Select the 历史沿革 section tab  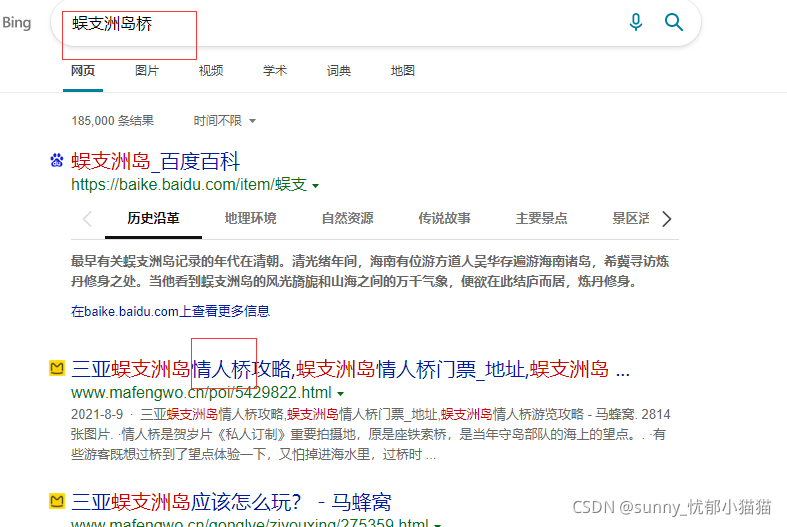(x=153, y=218)
